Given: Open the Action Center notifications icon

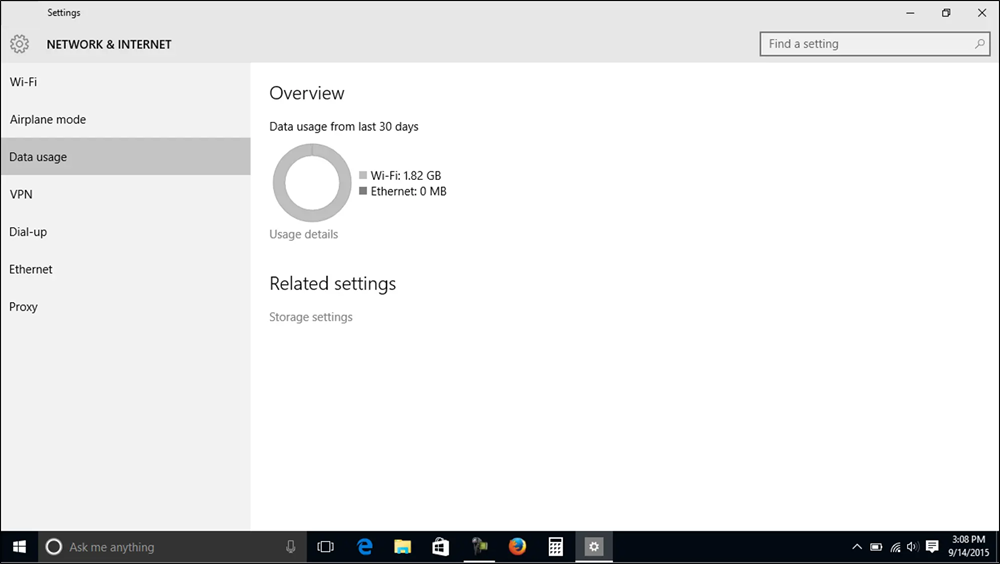Looking at the screenshot, I should (932, 547).
